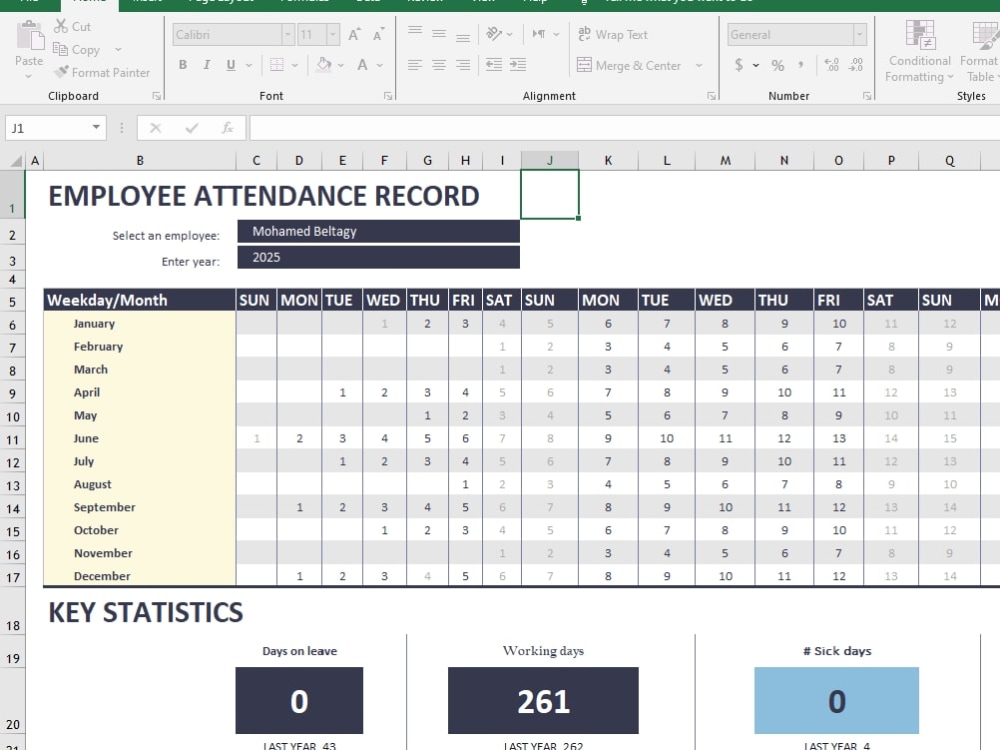Increase decimal places
This screenshot has height=750, width=1000.
831,64
